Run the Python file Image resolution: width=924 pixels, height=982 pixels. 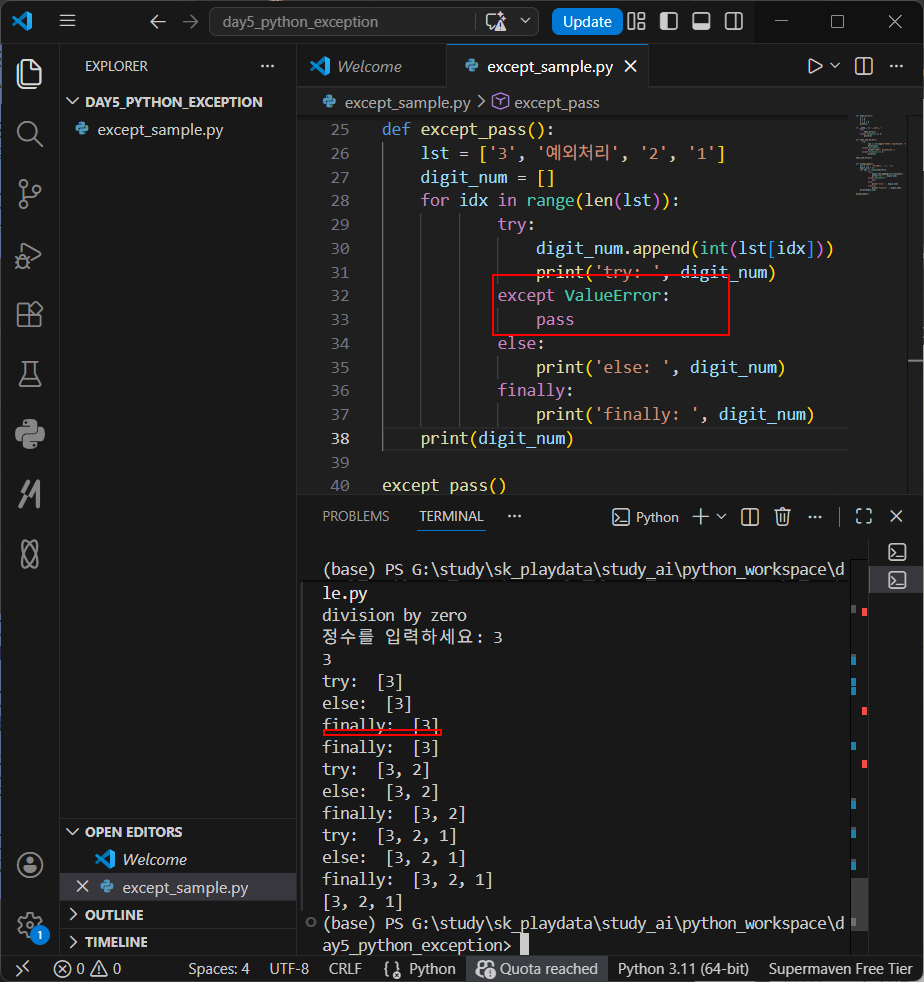point(814,66)
